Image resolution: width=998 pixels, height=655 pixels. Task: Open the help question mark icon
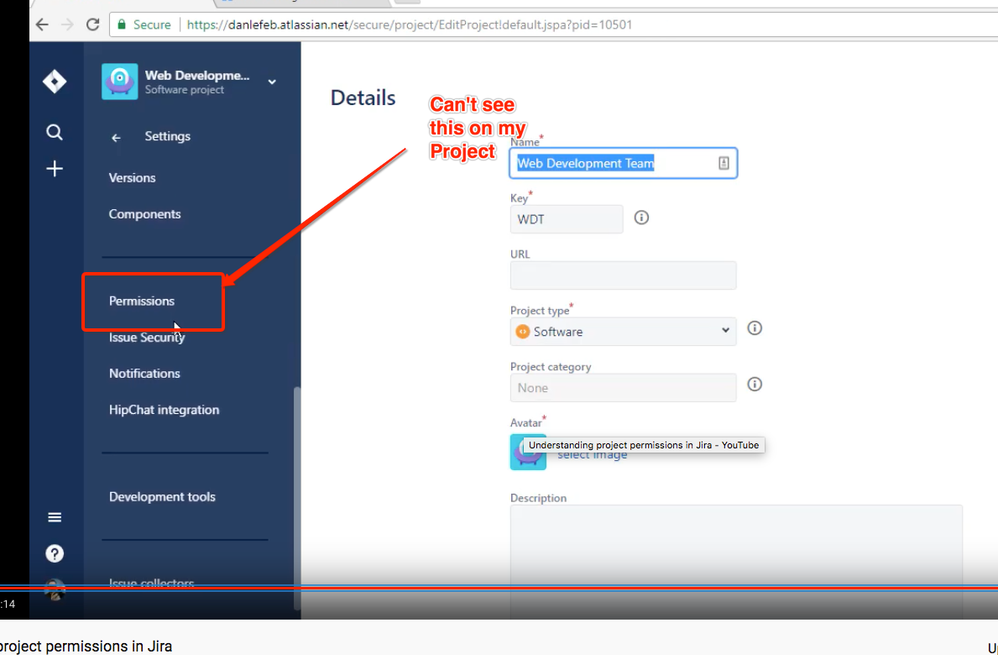point(55,554)
